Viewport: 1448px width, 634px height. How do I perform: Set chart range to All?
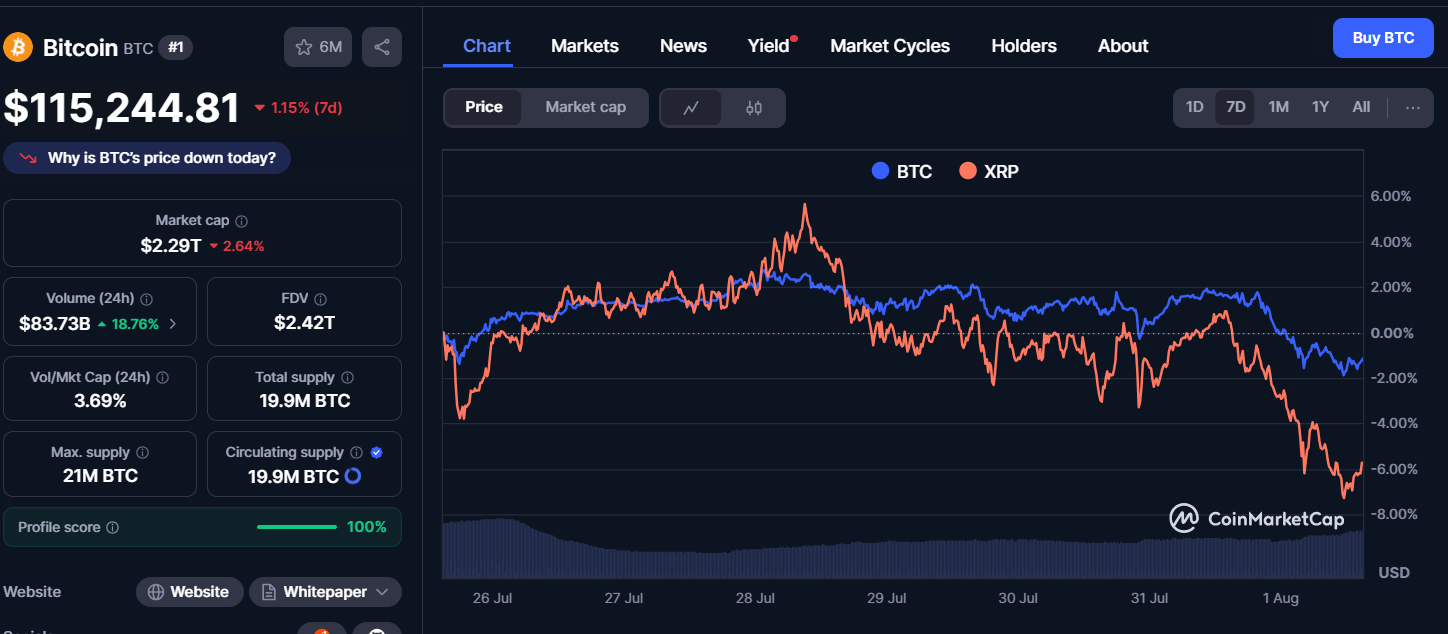1361,108
